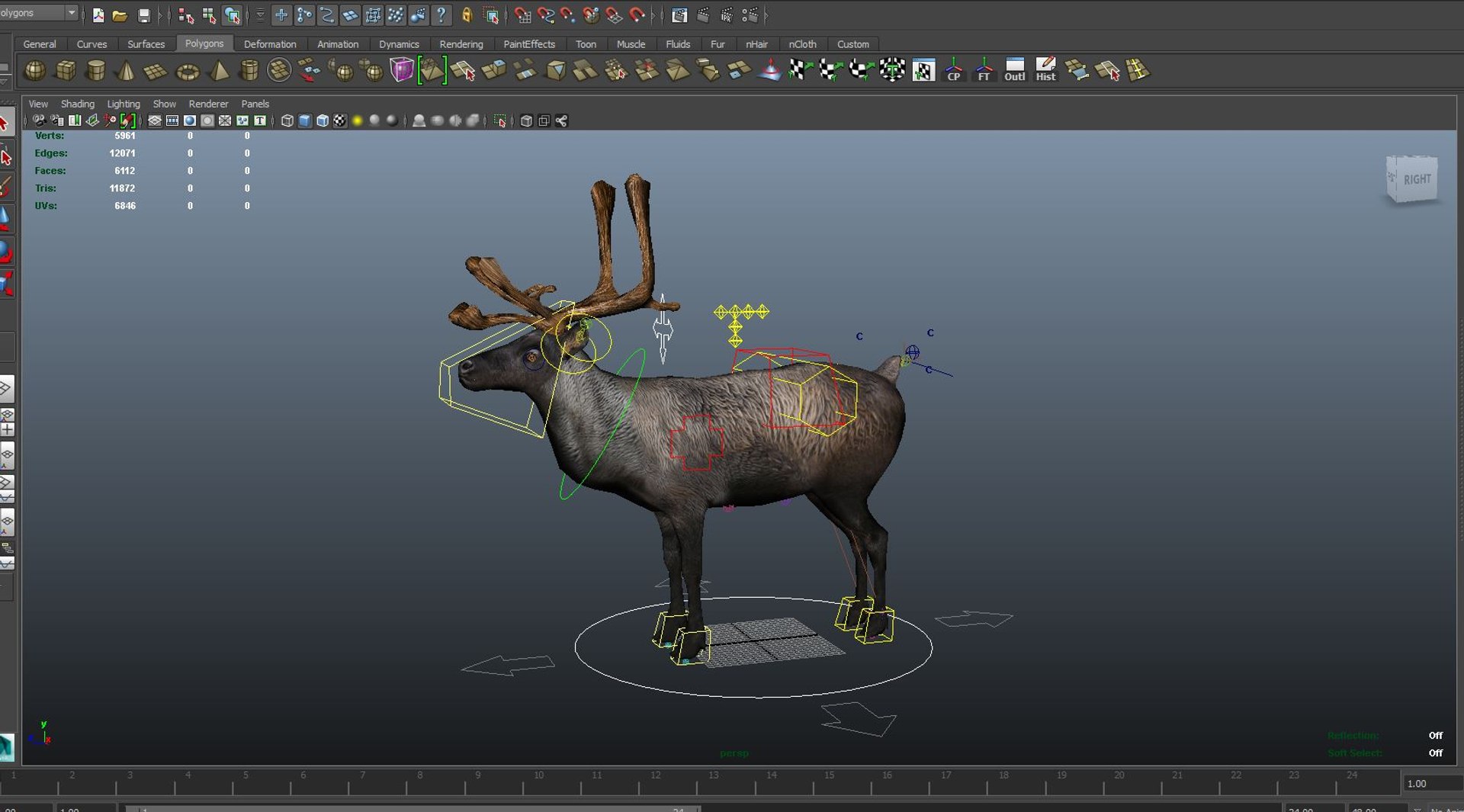Open the viewport Renderer menu
The image size is (1464, 812).
[208, 104]
